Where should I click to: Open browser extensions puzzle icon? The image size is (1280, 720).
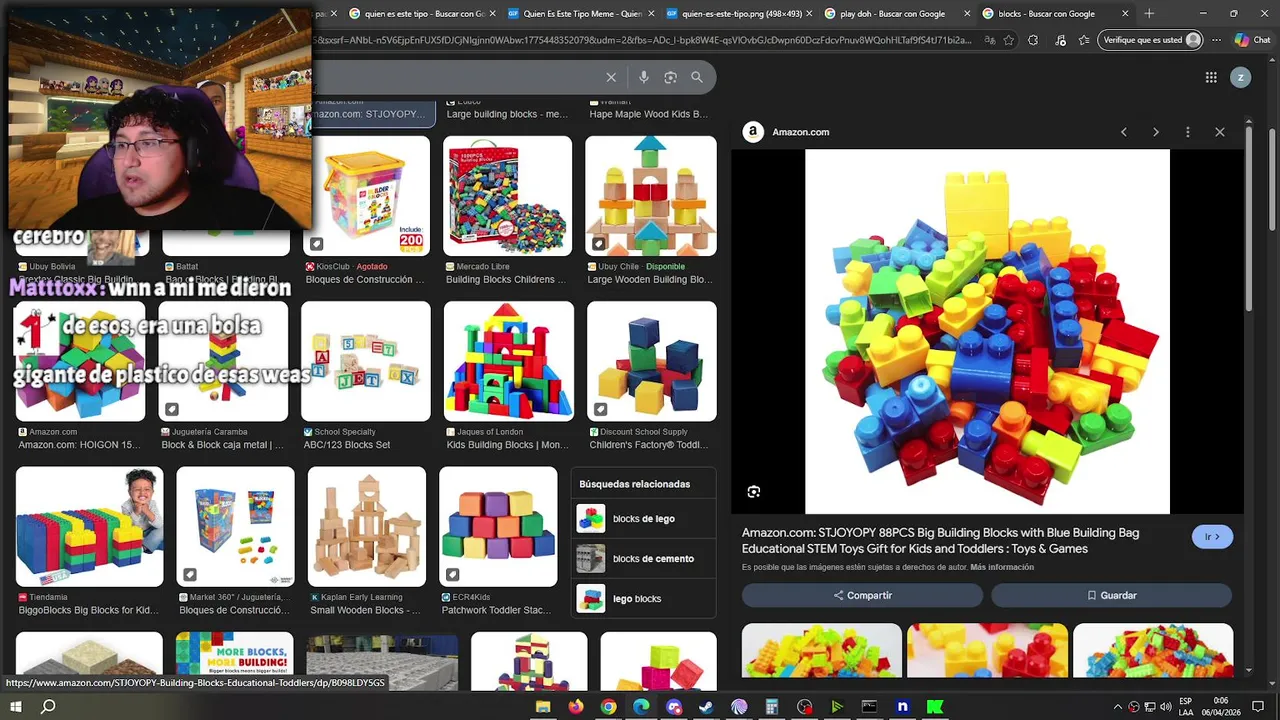(x=1033, y=40)
